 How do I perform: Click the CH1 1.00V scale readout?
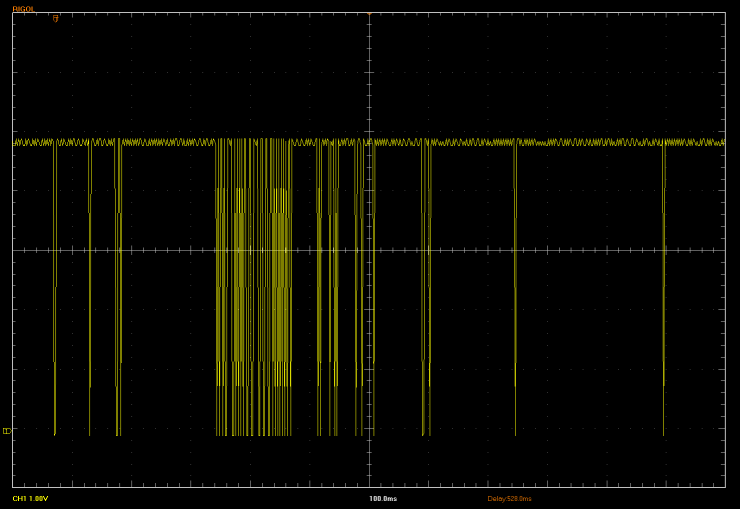pyautogui.click(x=30, y=499)
